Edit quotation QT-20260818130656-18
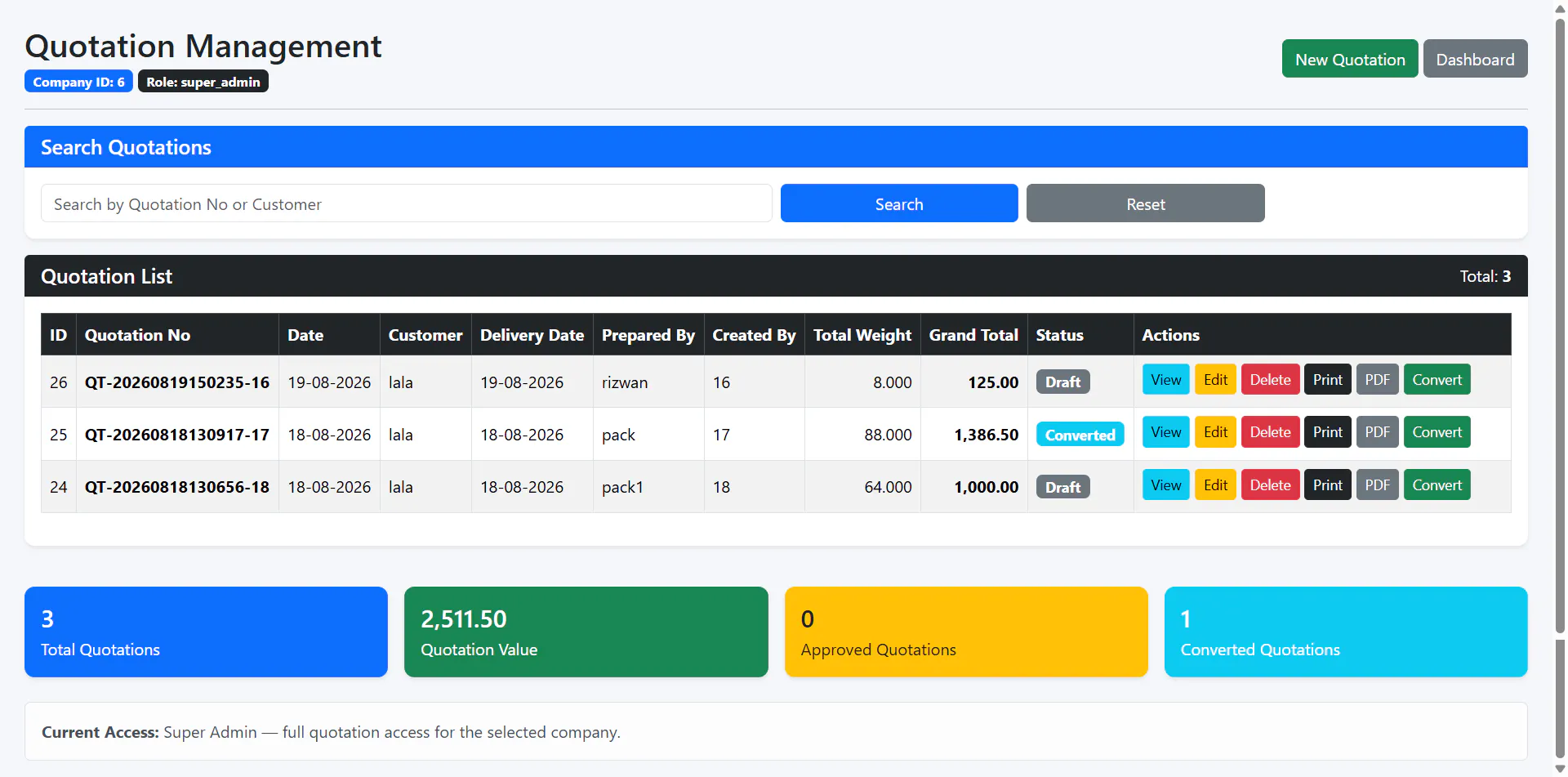The height and width of the screenshot is (777, 1568). click(x=1215, y=485)
